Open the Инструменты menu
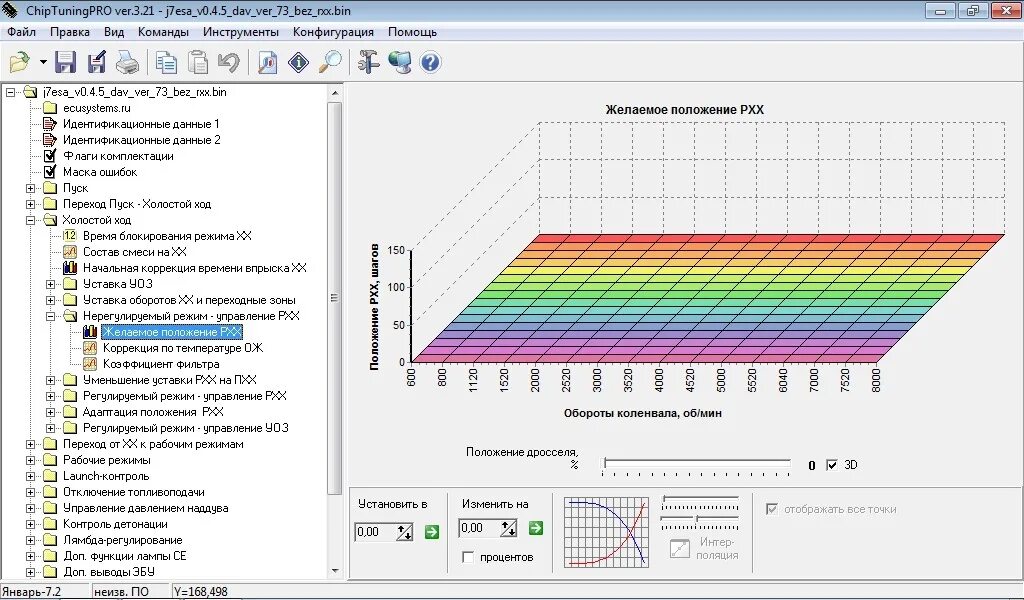Viewport: 1024px width, 600px height. tap(240, 32)
